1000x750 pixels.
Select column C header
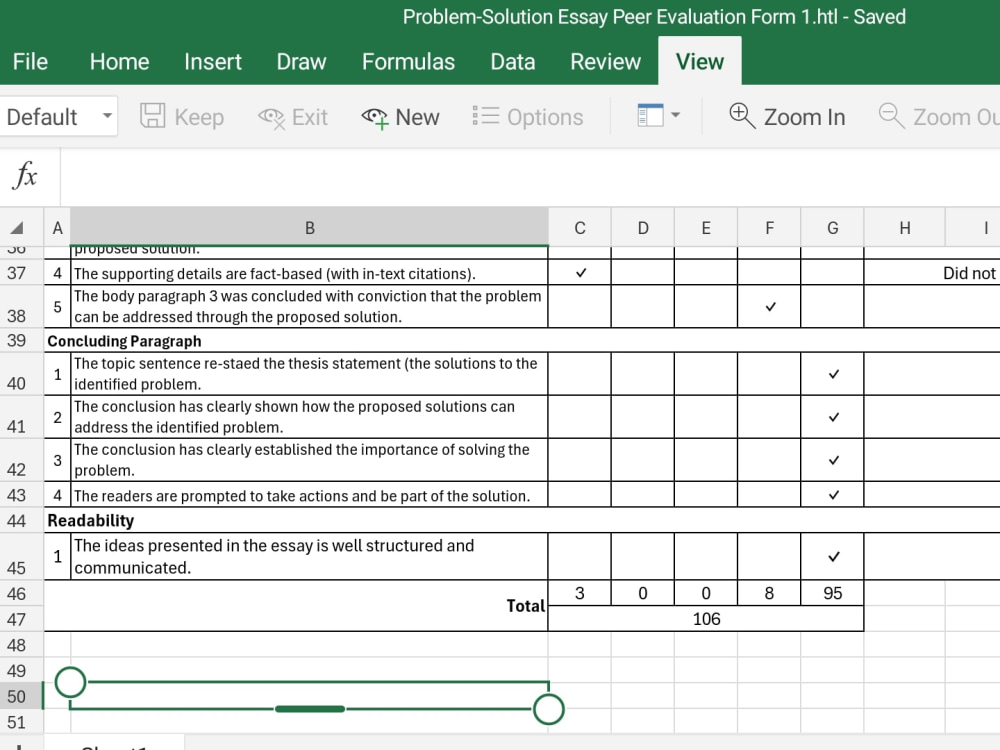pyautogui.click(x=580, y=228)
